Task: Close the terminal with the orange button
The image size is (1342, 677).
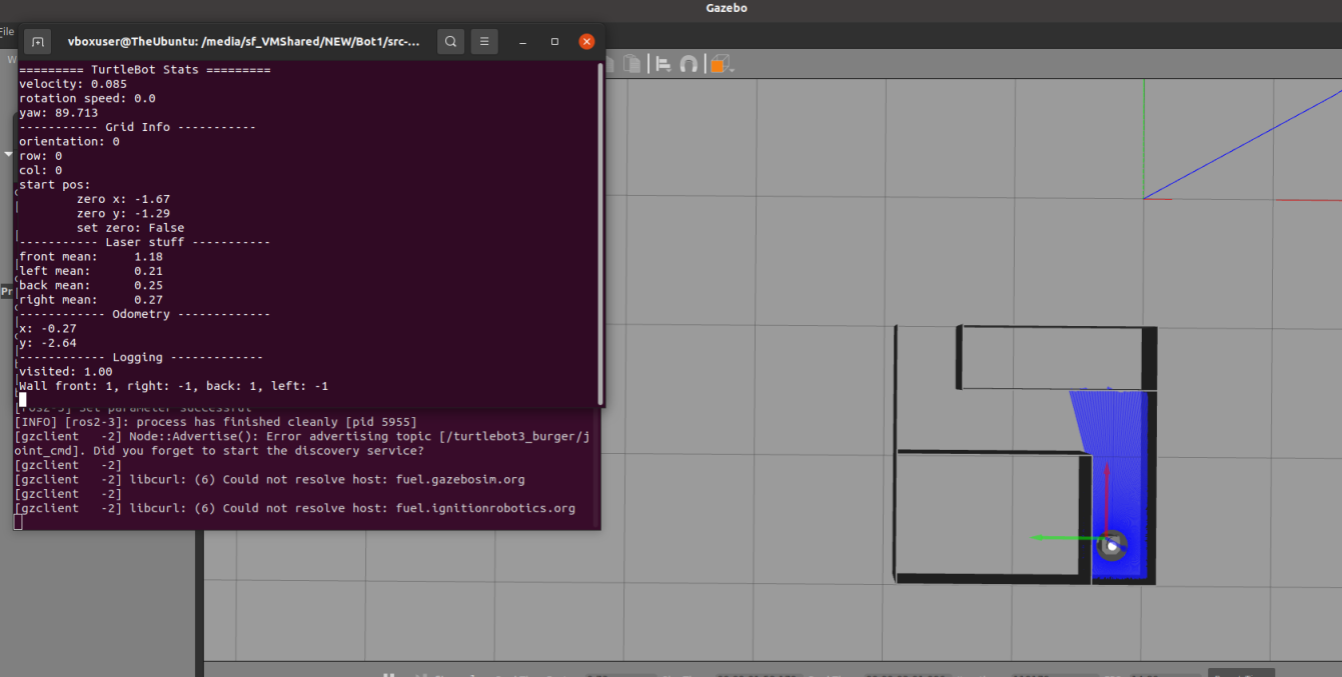Action: click(587, 42)
